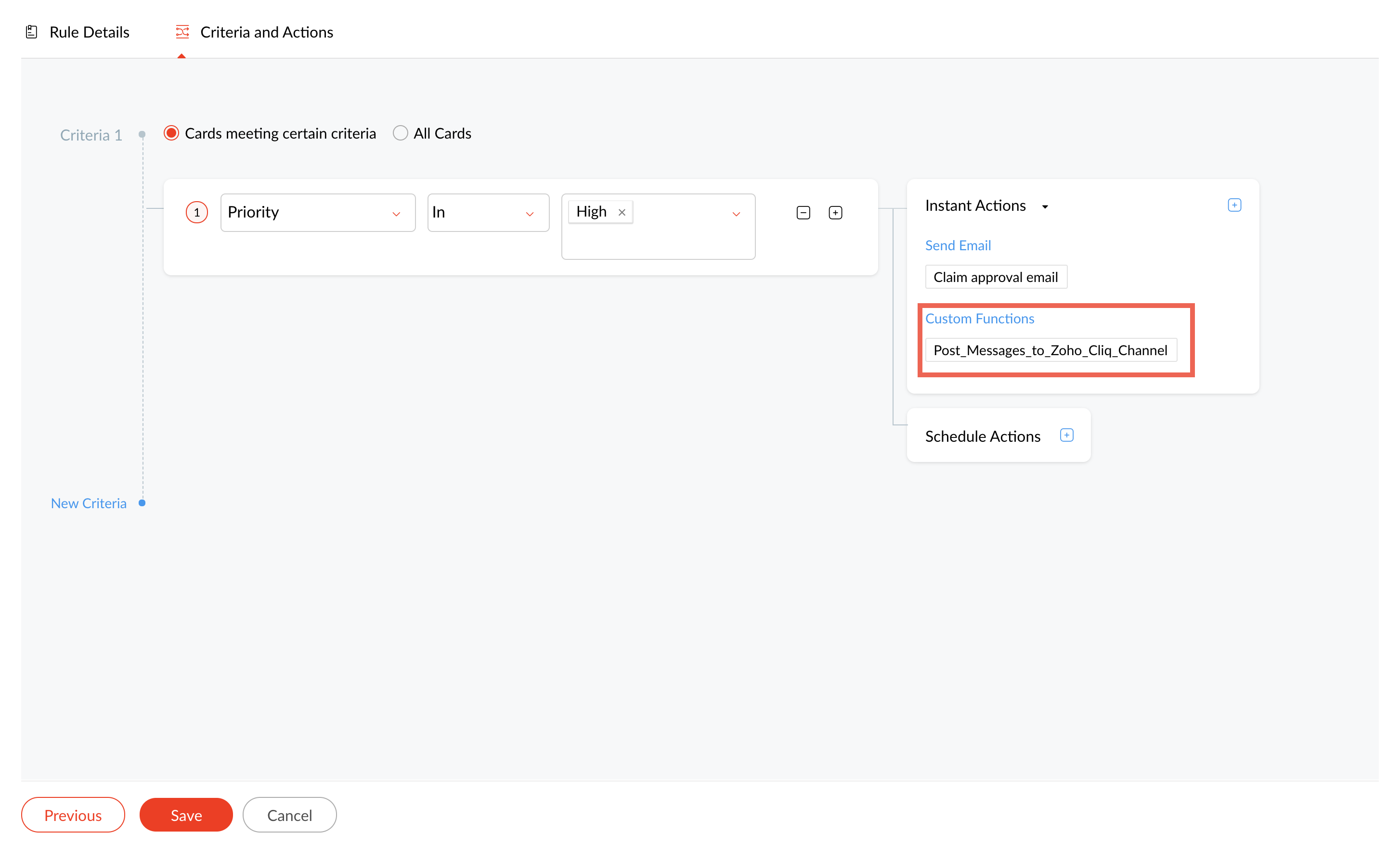Add a new Instant Action
This screenshot has height=846, width=1400.
1234,205
